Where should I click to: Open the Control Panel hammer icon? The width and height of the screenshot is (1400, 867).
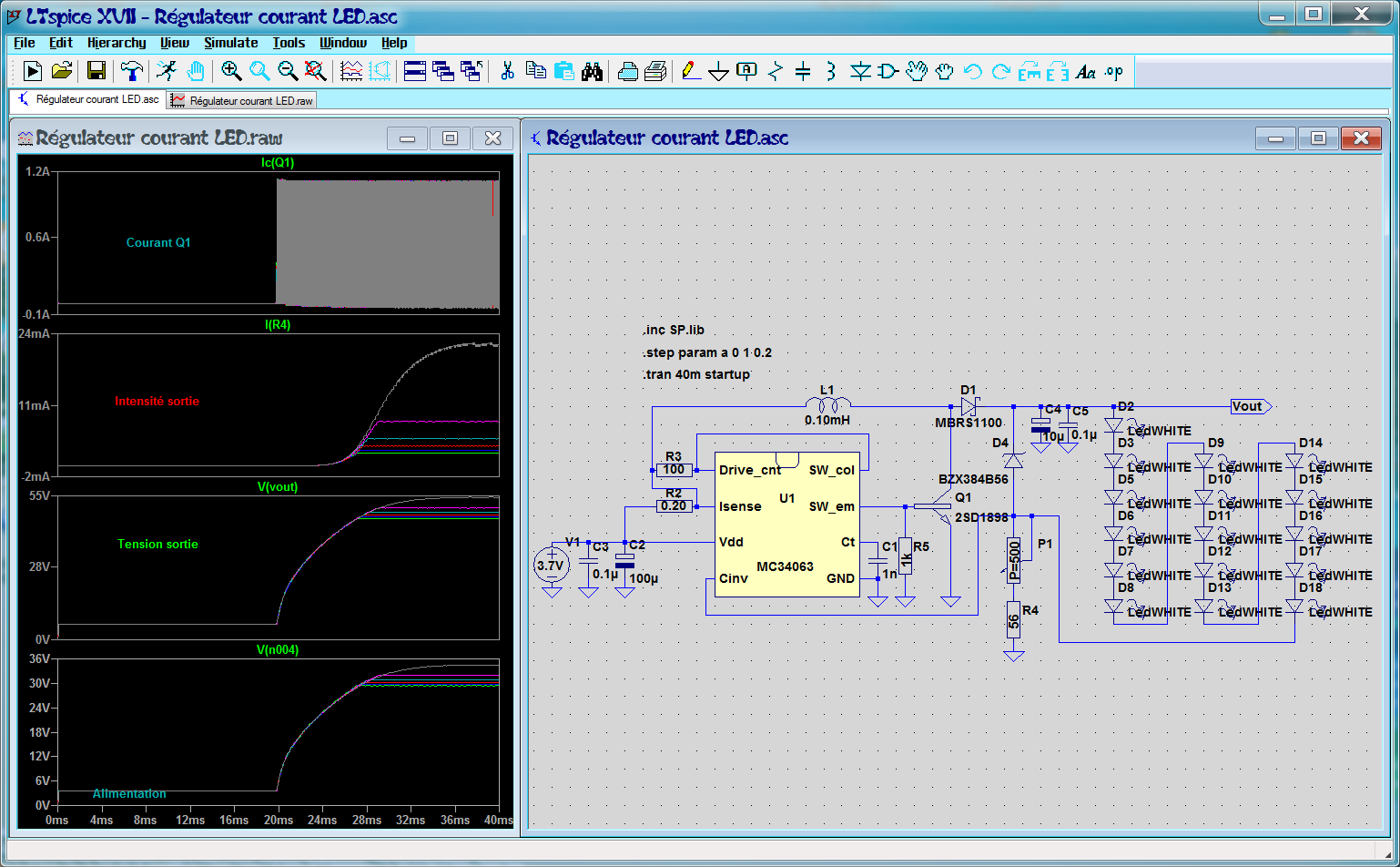(131, 71)
